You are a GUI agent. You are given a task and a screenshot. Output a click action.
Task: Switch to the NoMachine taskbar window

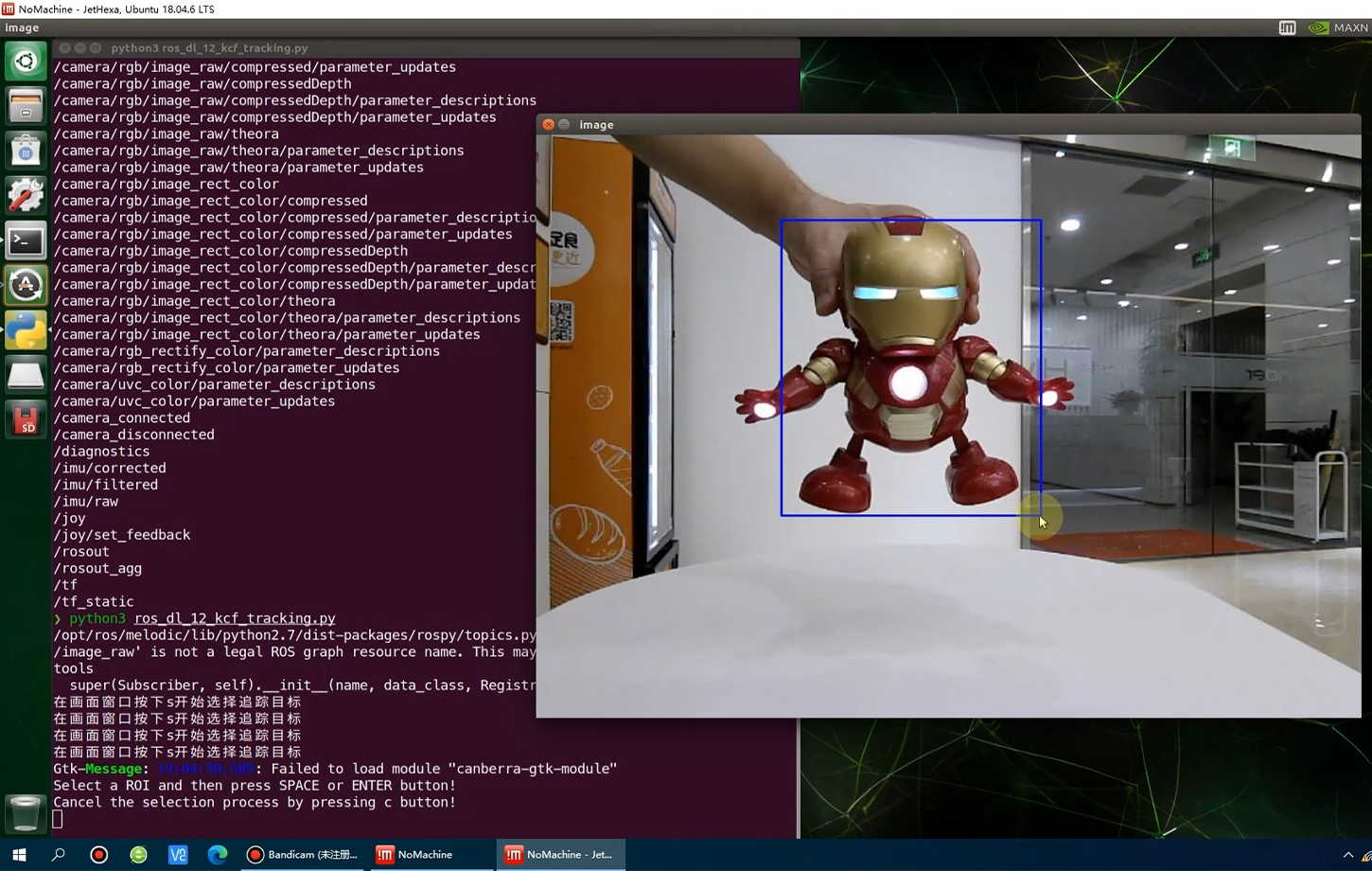[x=431, y=854]
